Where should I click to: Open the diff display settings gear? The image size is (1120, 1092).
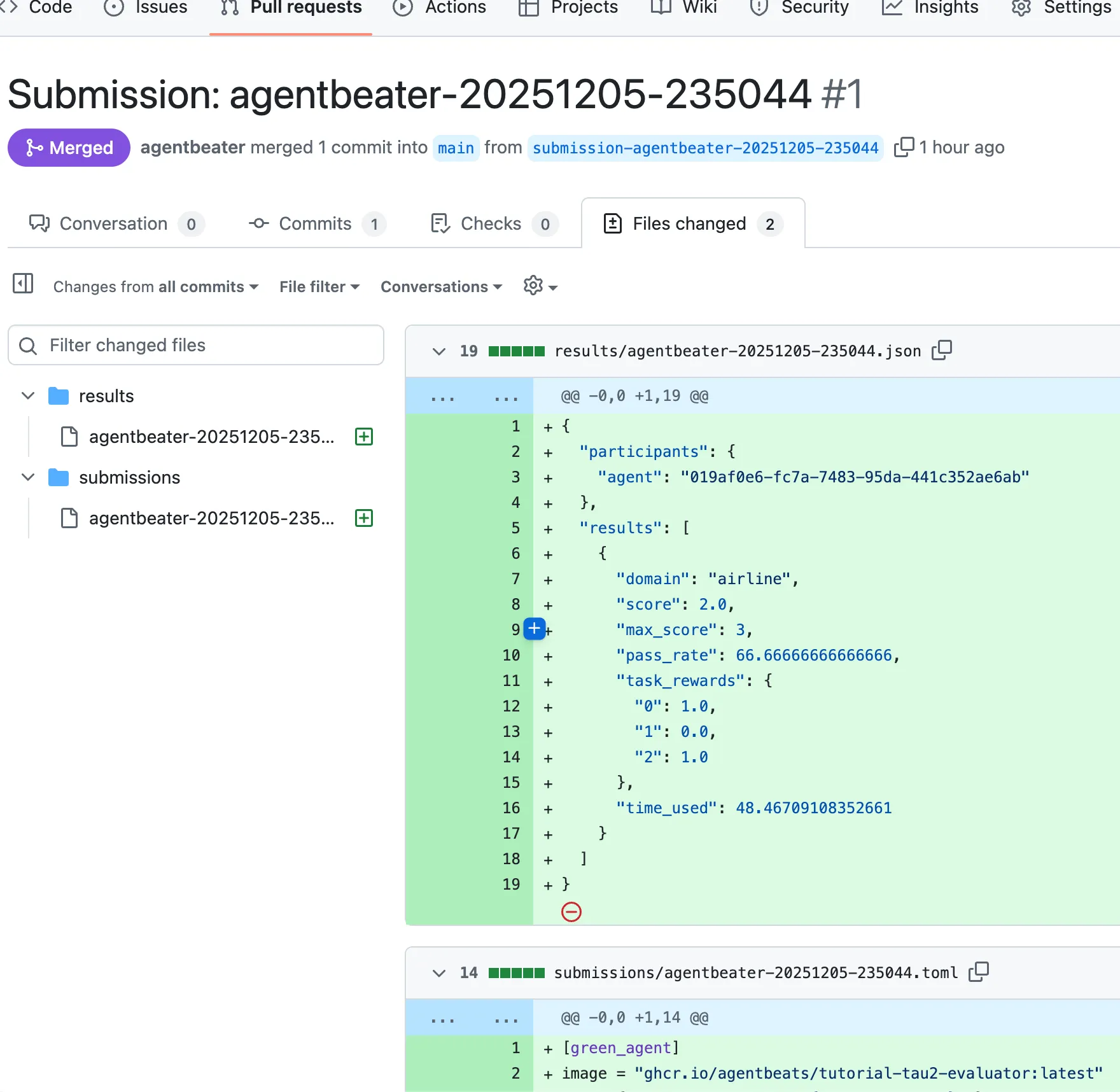pyautogui.click(x=538, y=286)
